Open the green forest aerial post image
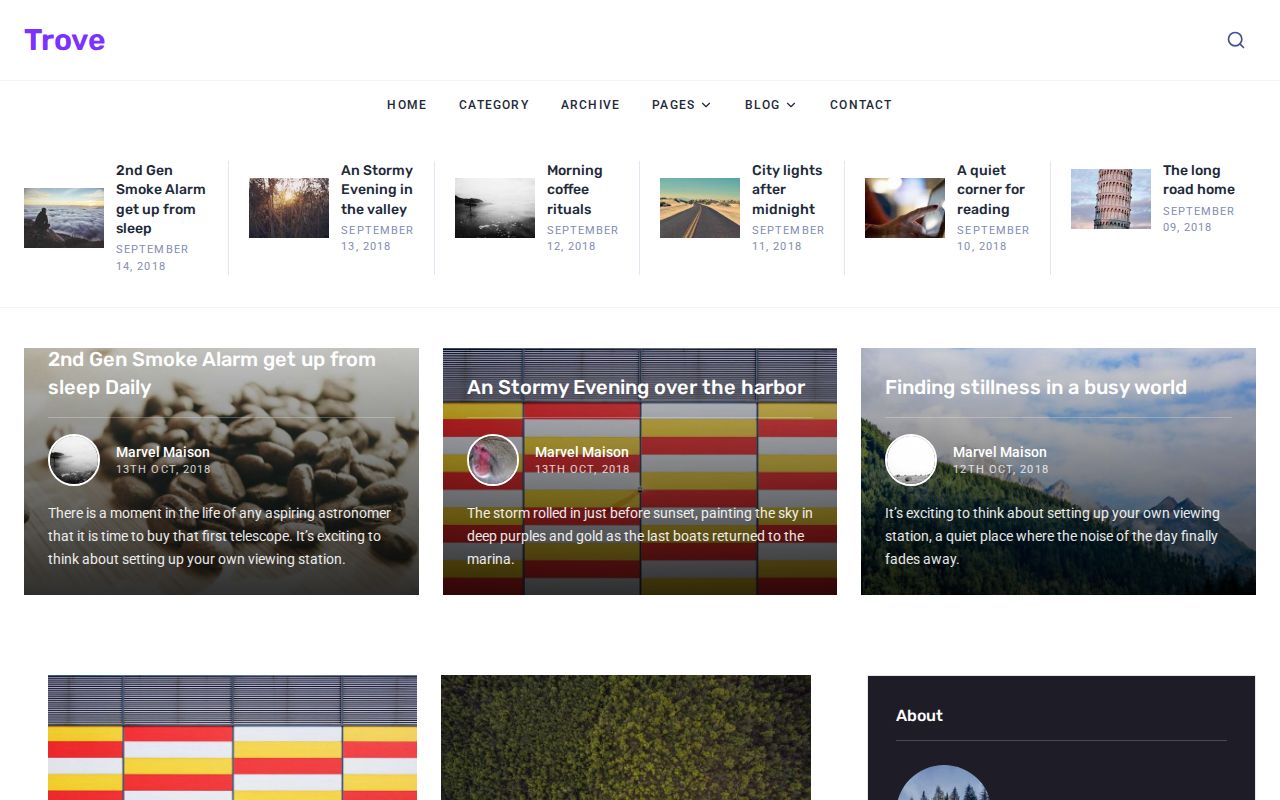The image size is (1280, 800). (x=626, y=738)
